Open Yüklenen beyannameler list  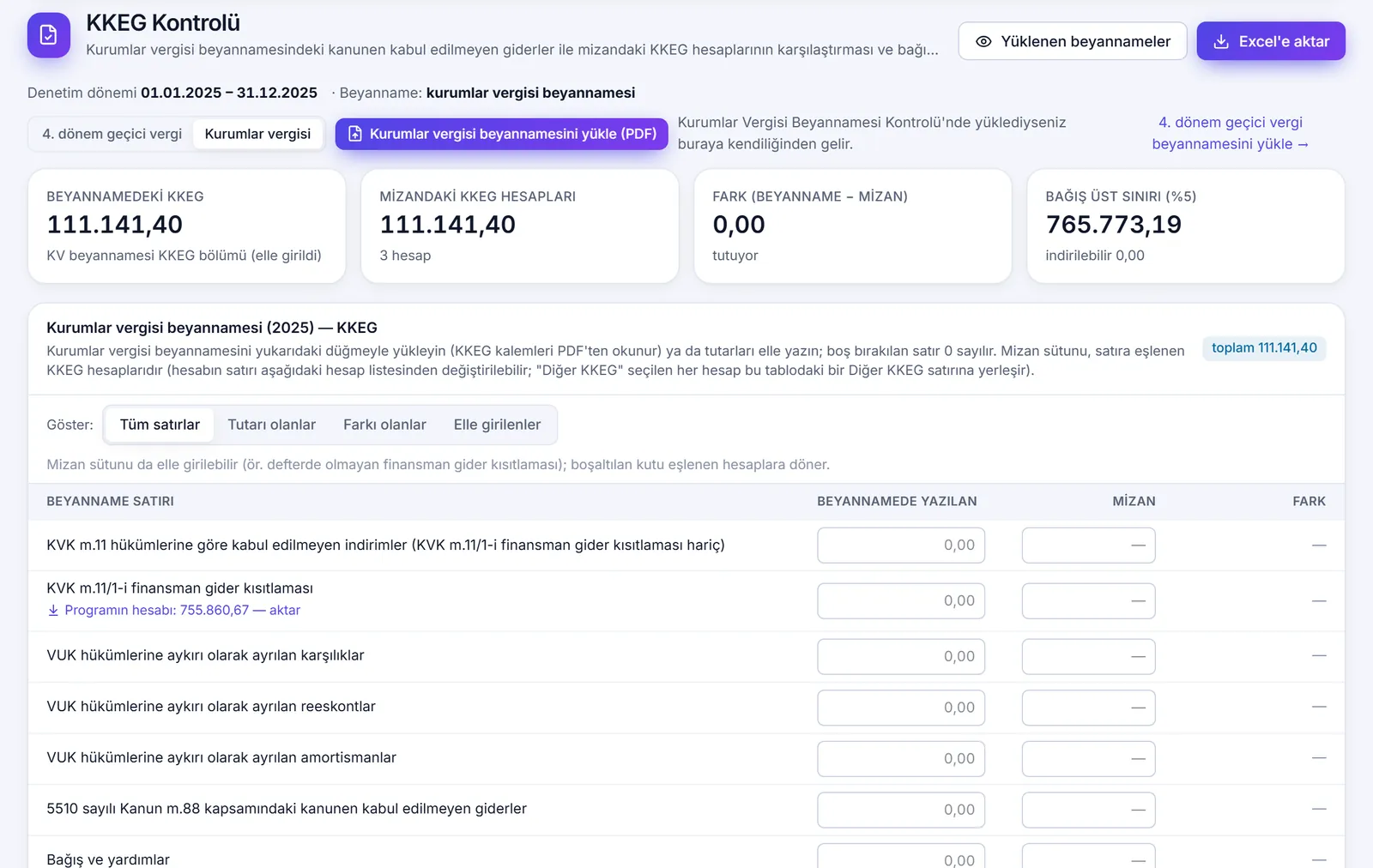(x=1073, y=41)
